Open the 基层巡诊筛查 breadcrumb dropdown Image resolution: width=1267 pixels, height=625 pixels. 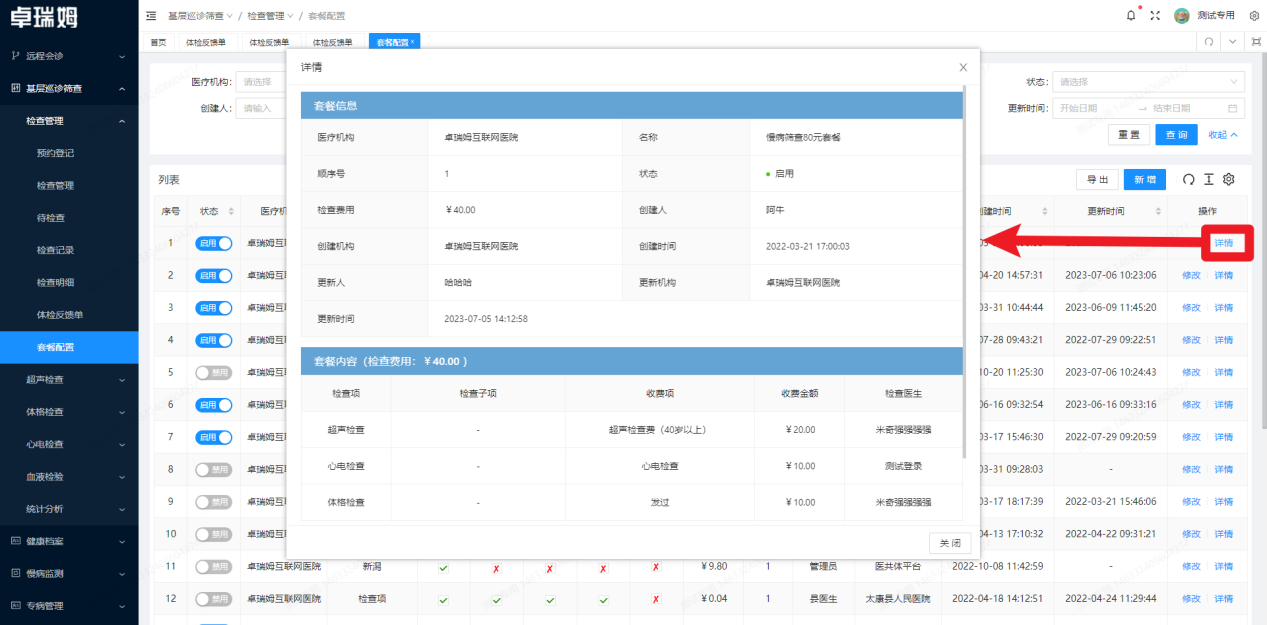(x=200, y=16)
